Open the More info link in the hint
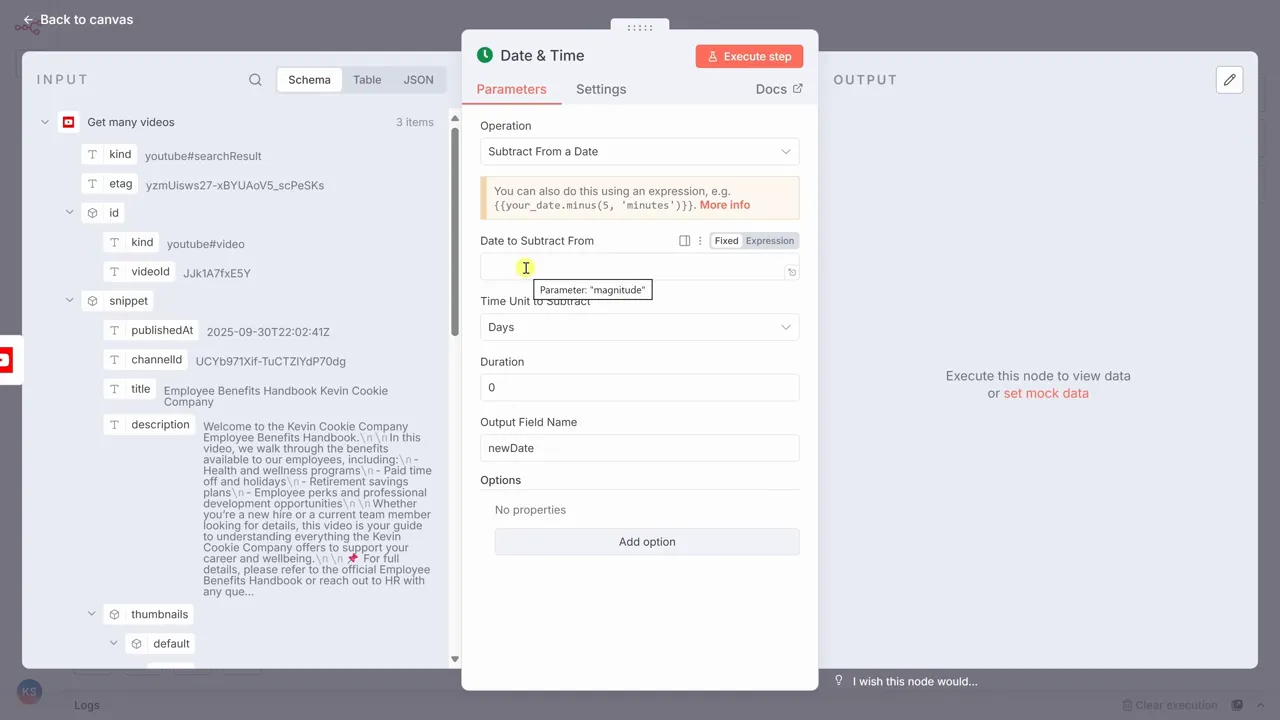 (725, 205)
